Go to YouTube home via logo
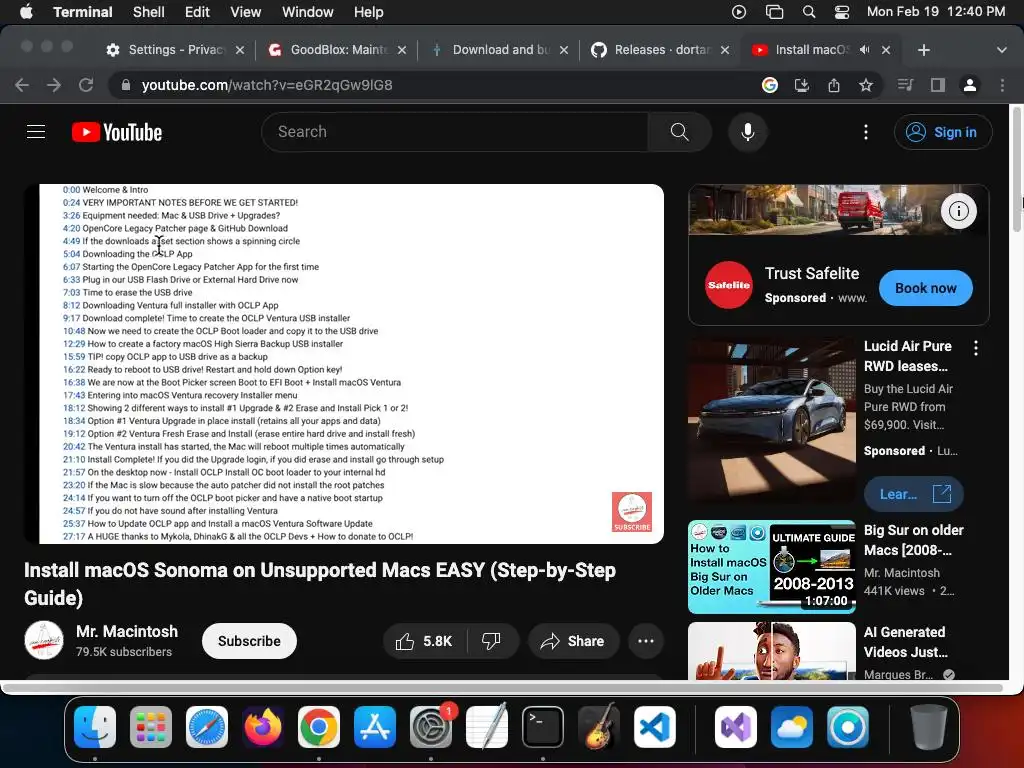Image resolution: width=1024 pixels, height=768 pixels. (x=117, y=132)
